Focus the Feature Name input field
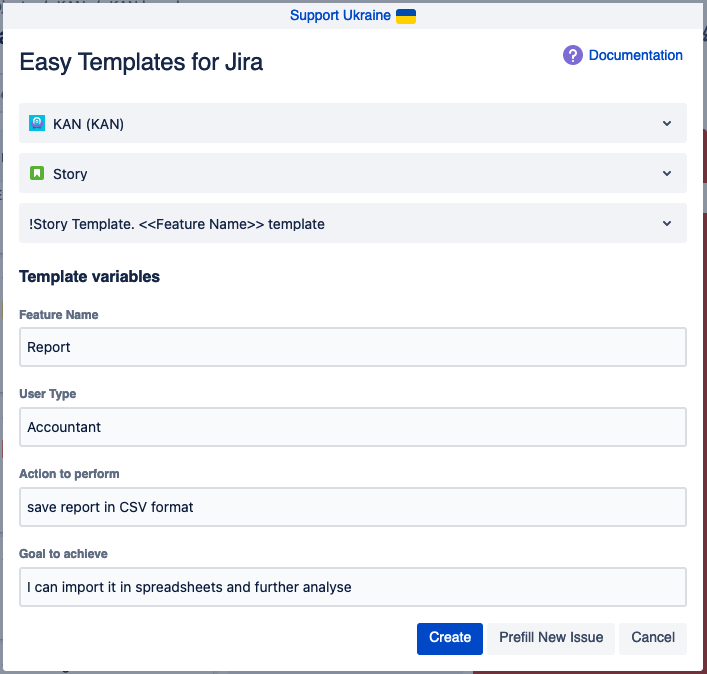The width and height of the screenshot is (707, 674). pyautogui.click(x=353, y=347)
